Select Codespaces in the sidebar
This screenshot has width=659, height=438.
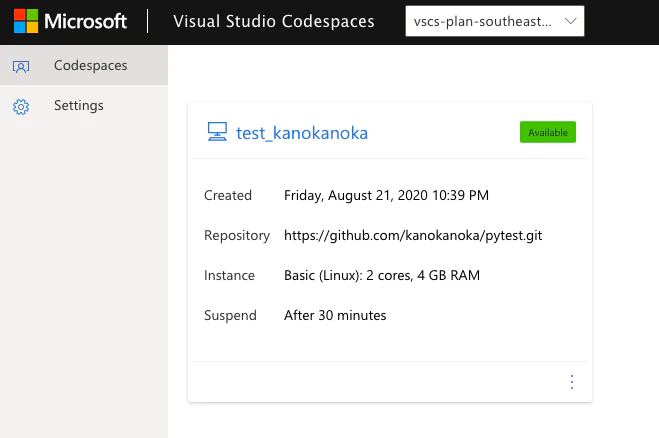point(84,65)
